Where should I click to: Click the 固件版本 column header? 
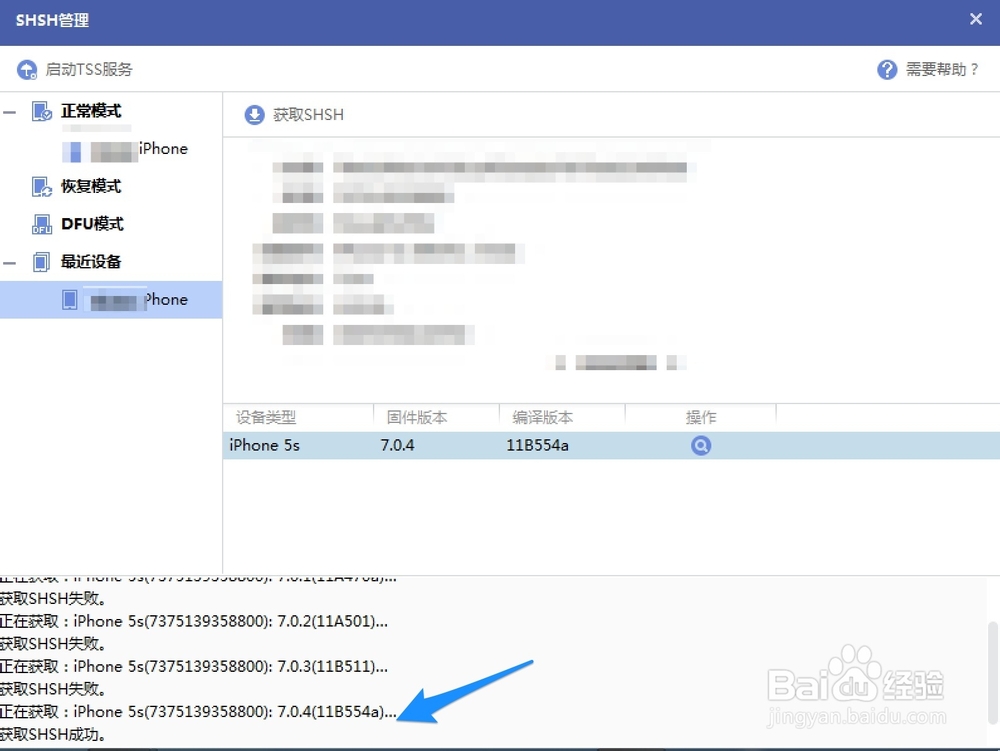[x=416, y=418]
